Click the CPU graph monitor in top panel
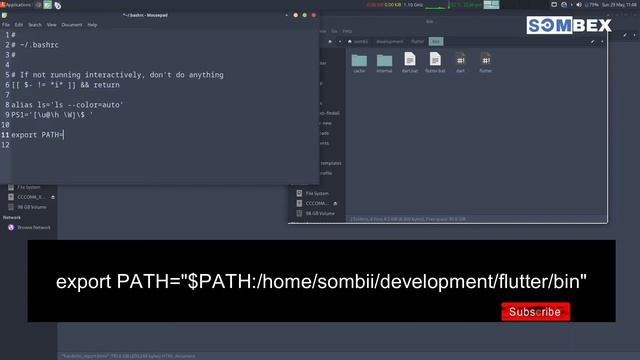 436,5
